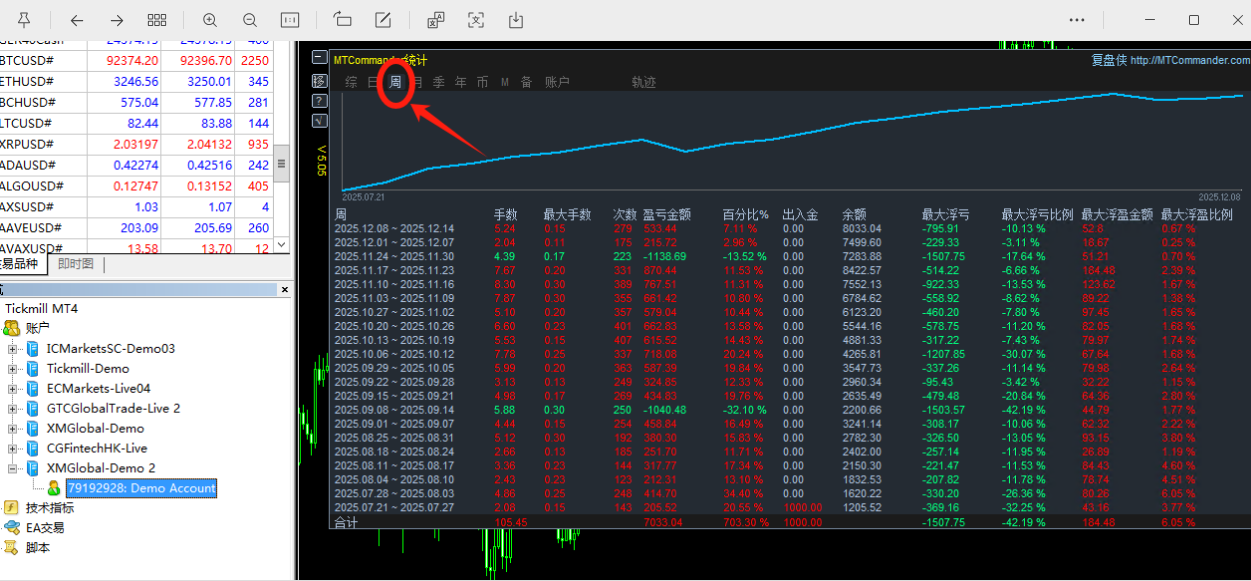
Task: Expand the XMGlobal-Demo node
Action: [13, 429]
